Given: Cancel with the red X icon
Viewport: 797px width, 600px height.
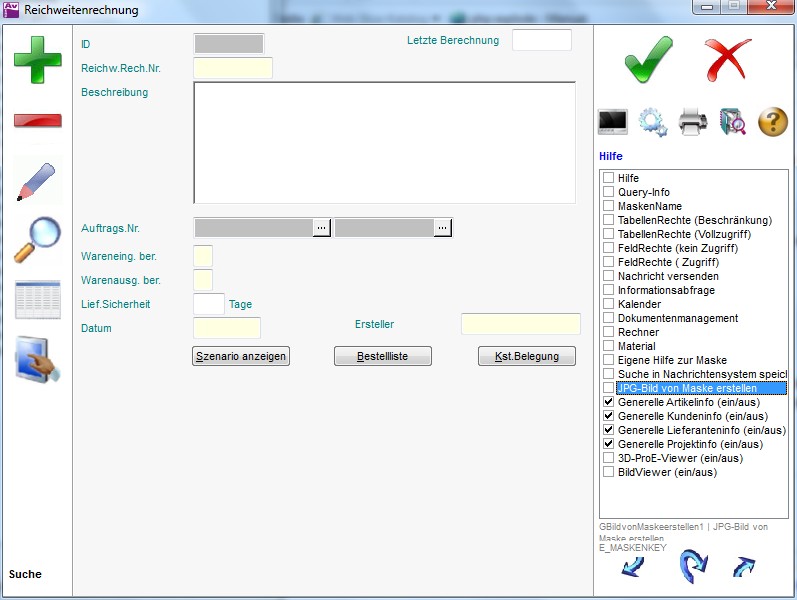Looking at the screenshot, I should point(727,59).
